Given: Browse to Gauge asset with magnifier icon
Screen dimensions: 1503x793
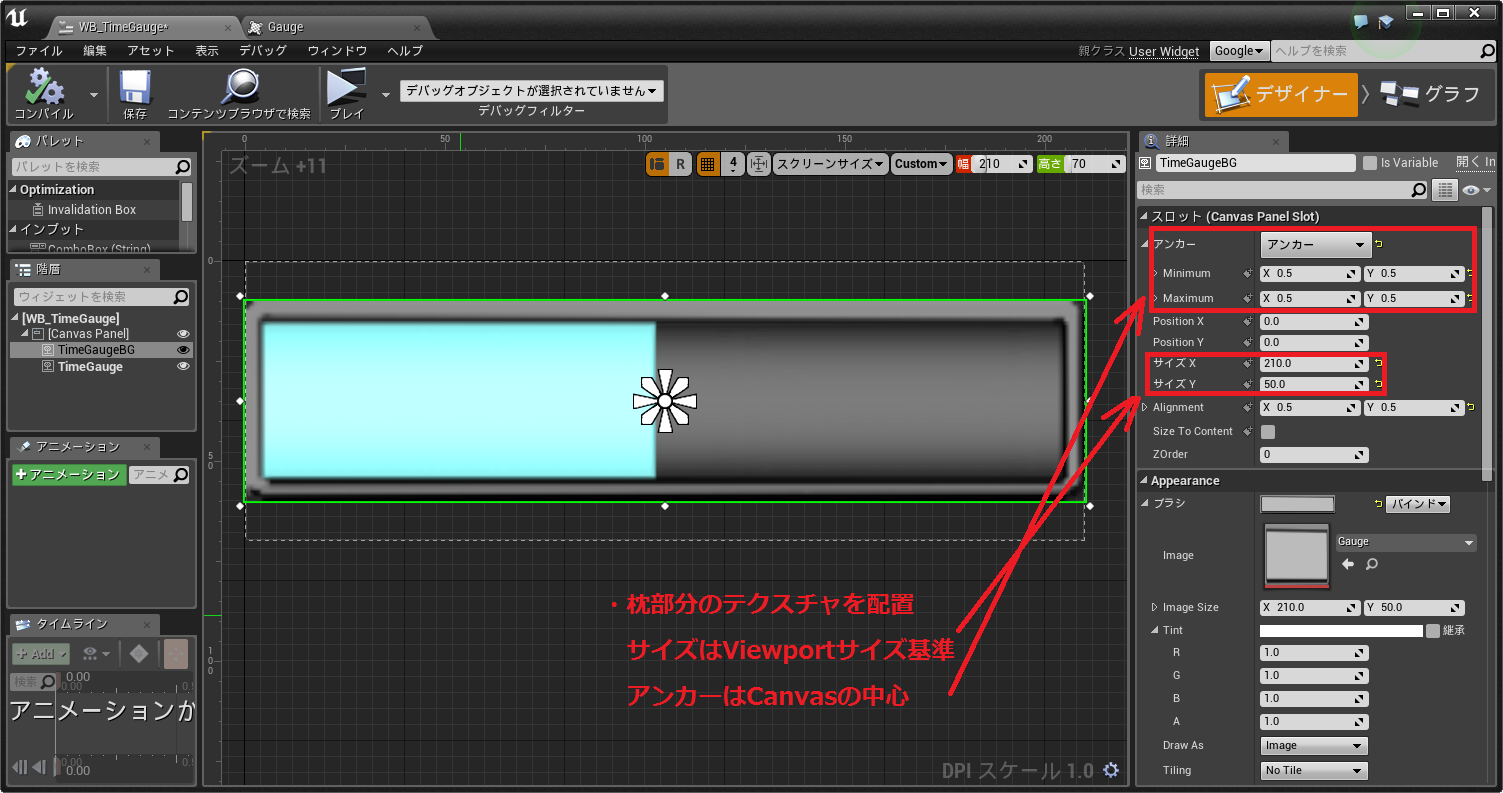Looking at the screenshot, I should 1372,565.
